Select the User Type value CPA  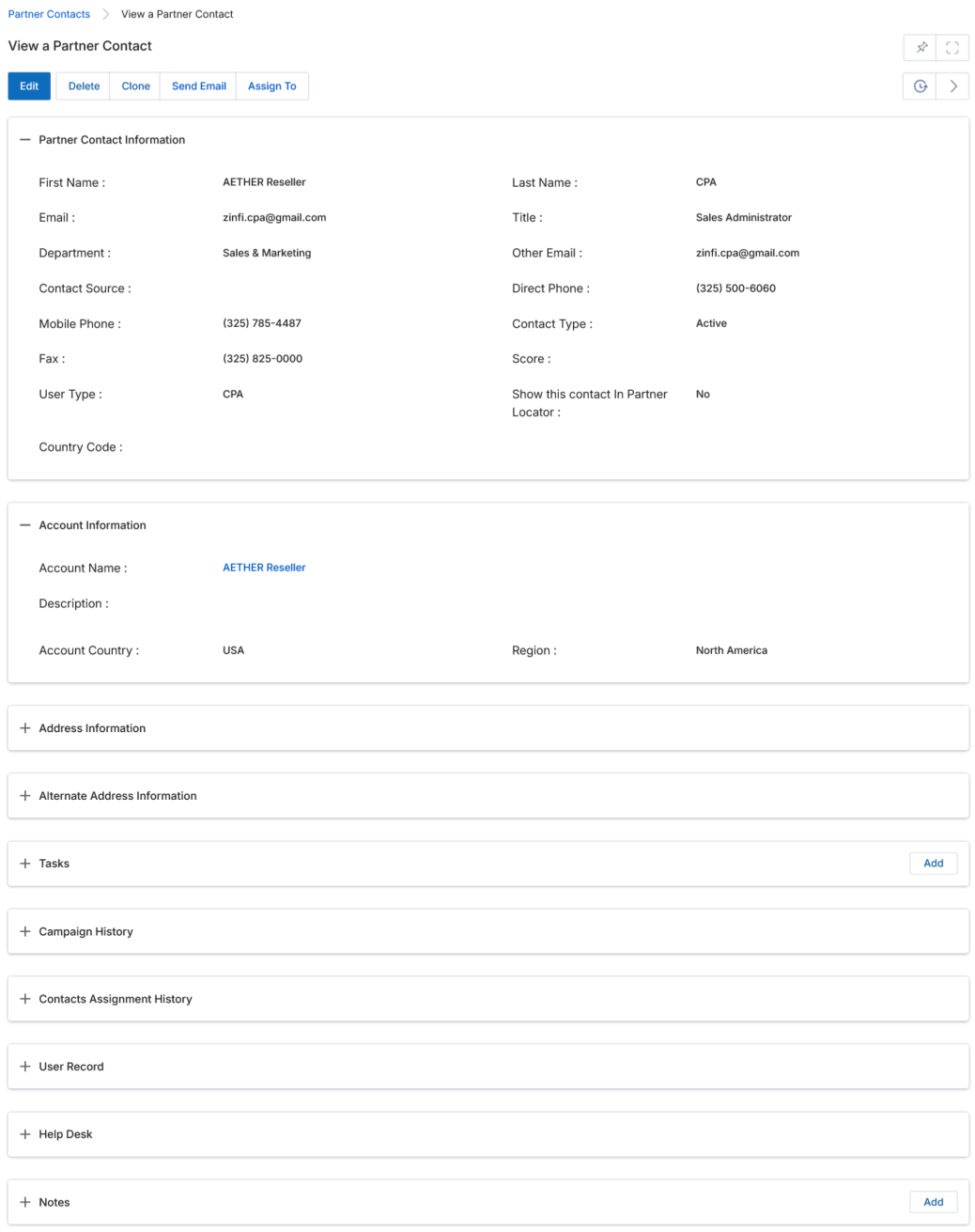233,395
